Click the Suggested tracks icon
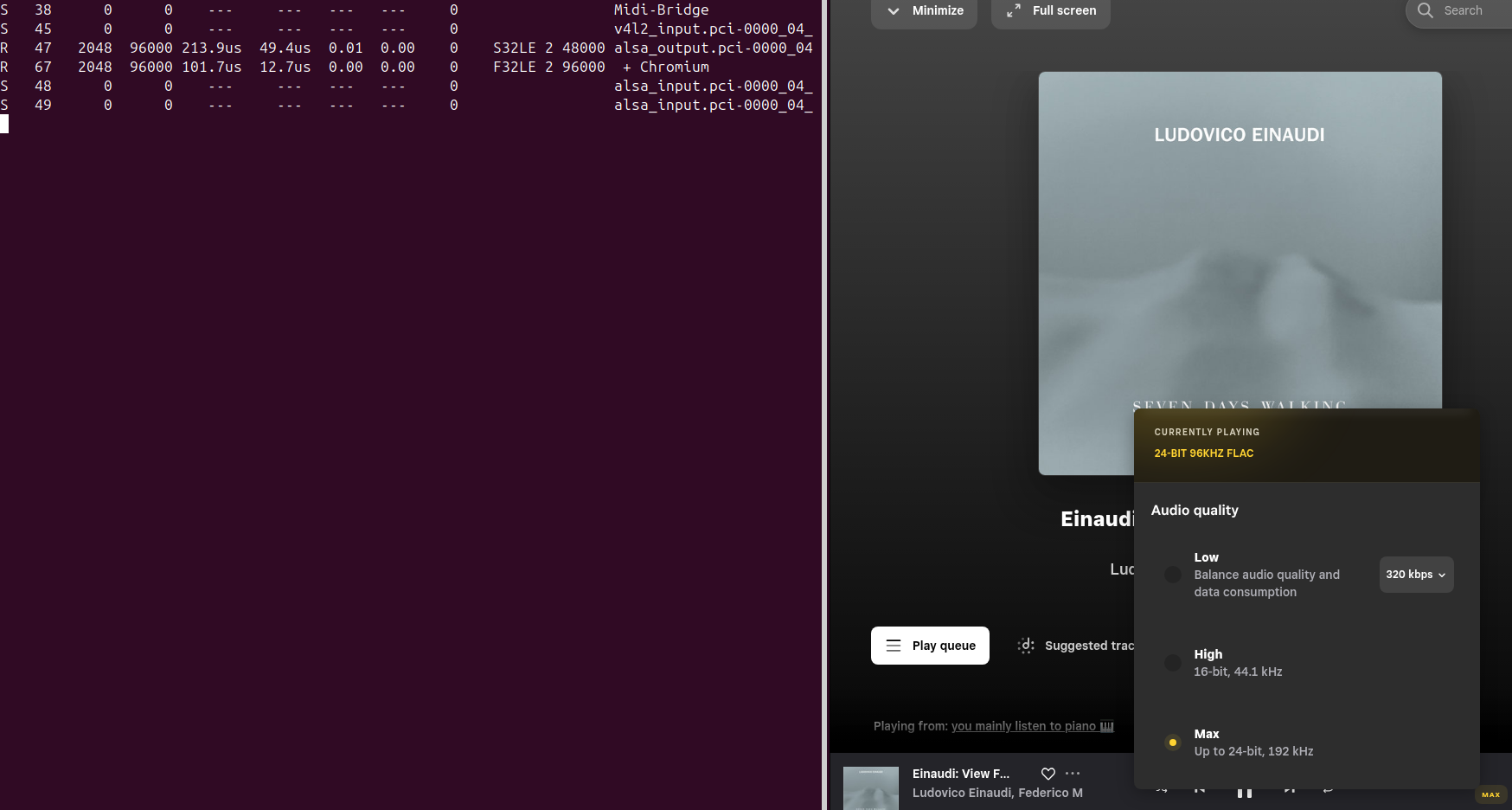Screen dimensions: 1512x810 [1026, 646]
